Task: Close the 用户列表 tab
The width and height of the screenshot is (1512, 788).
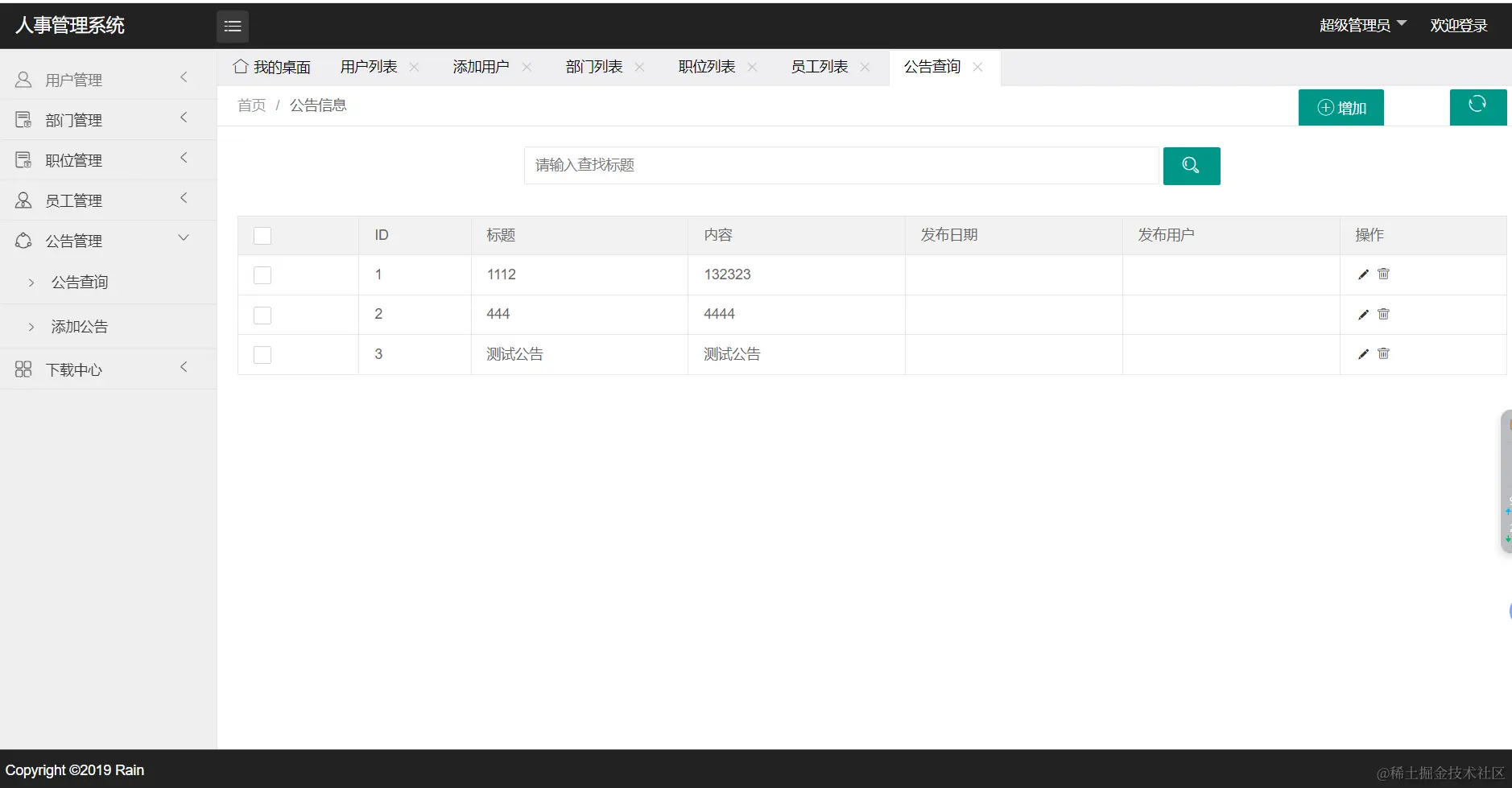Action: click(414, 67)
